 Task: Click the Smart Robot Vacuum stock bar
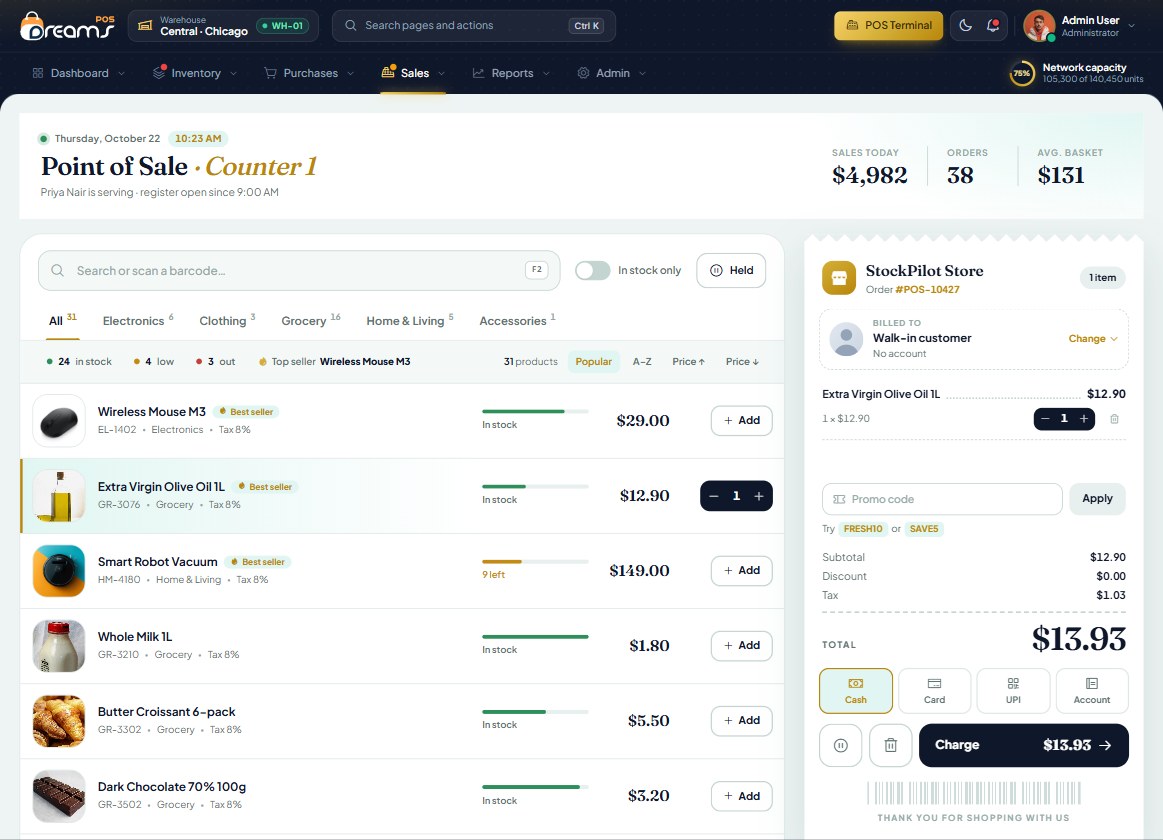click(535, 562)
